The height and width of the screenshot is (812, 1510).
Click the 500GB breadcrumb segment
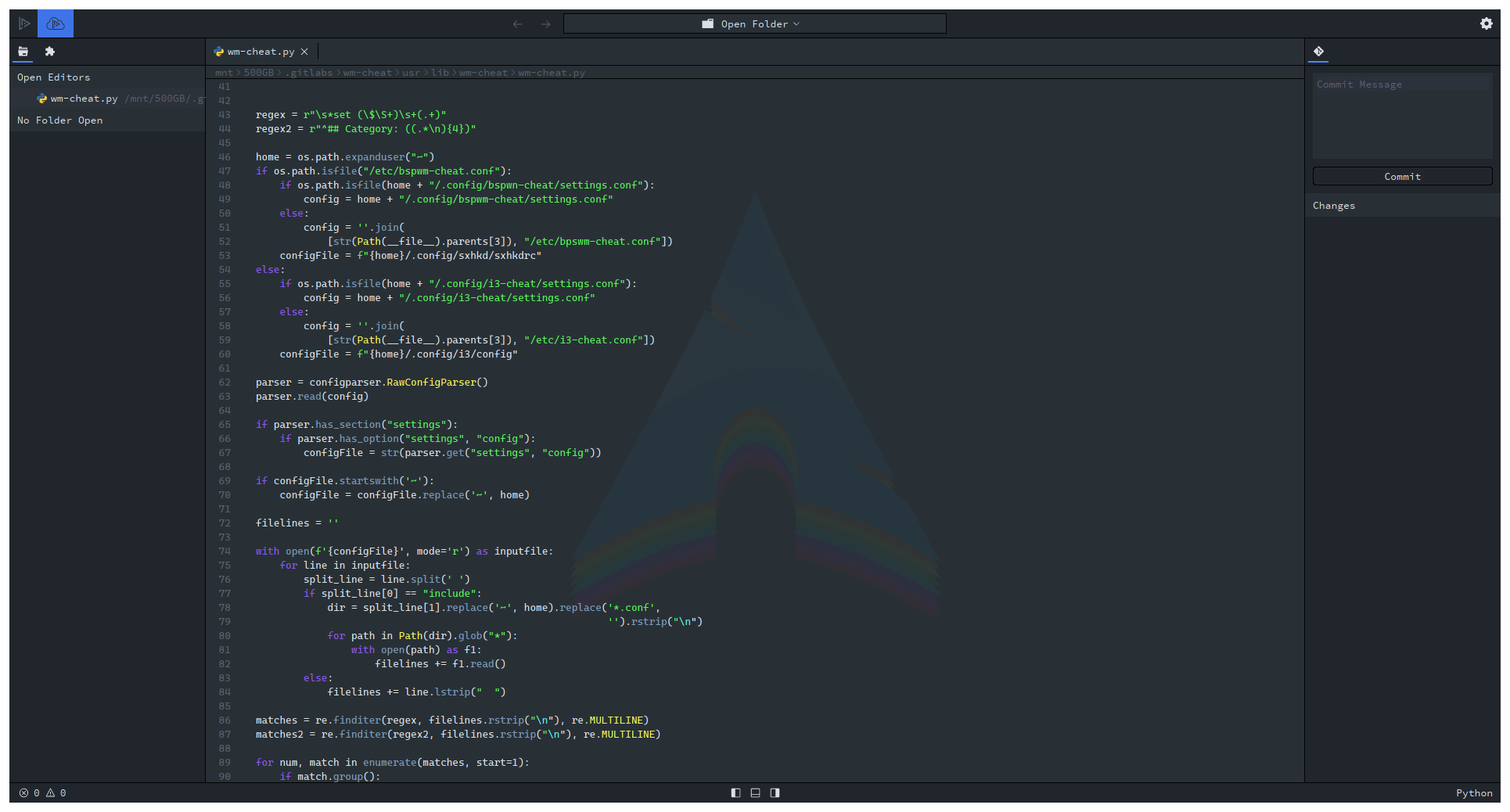258,73
